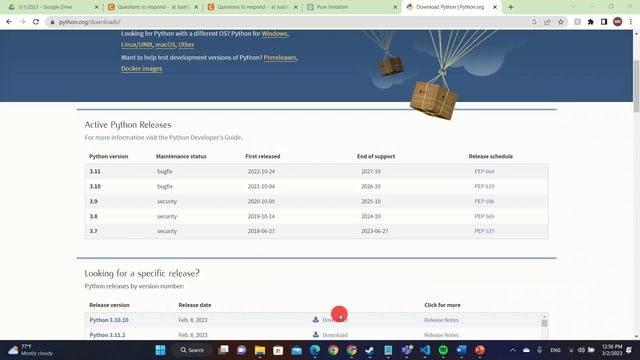Go back to the previous page
640x360 pixels.
point(9,22)
